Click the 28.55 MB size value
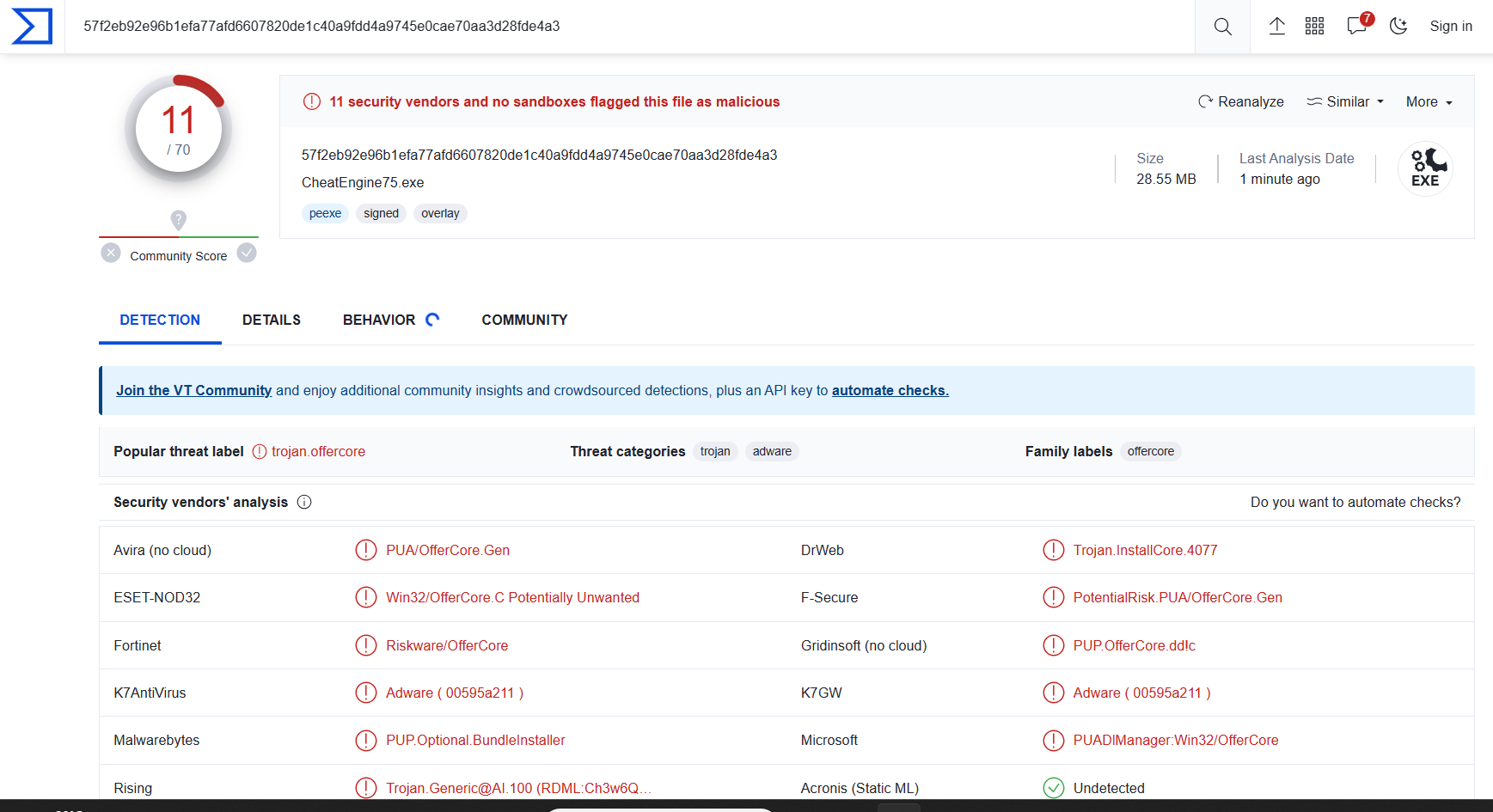The width and height of the screenshot is (1493, 812). [1166, 179]
